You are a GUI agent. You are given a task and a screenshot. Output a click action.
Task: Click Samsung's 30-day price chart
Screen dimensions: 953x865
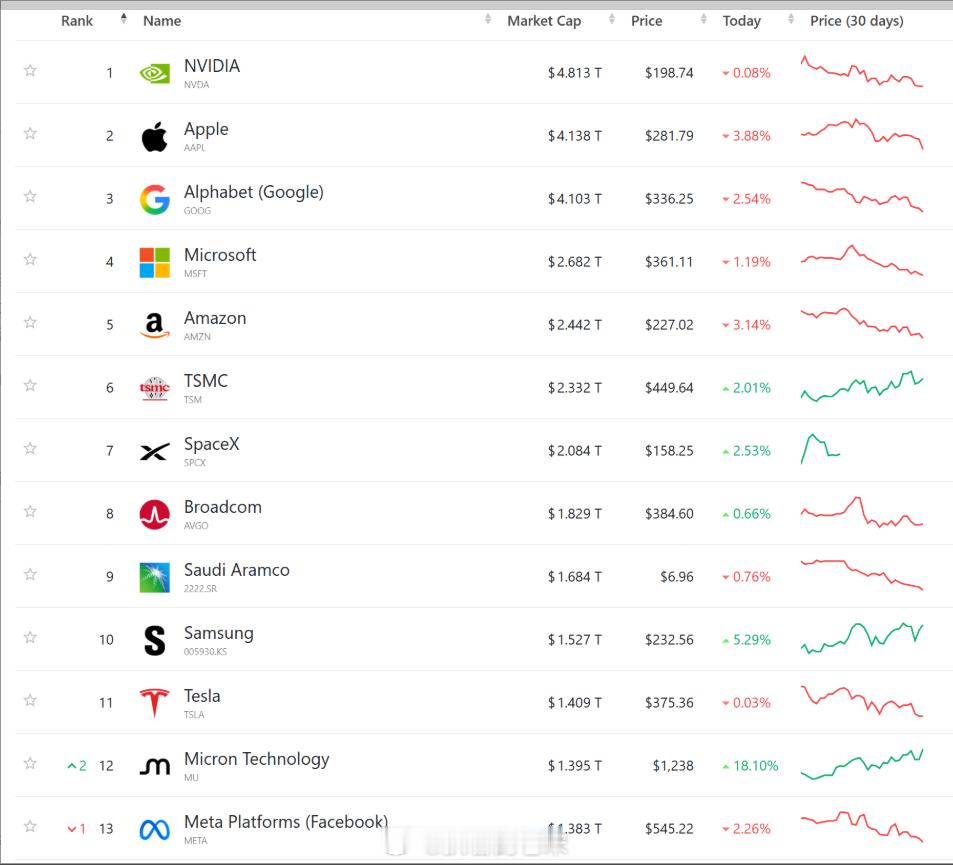click(862, 638)
